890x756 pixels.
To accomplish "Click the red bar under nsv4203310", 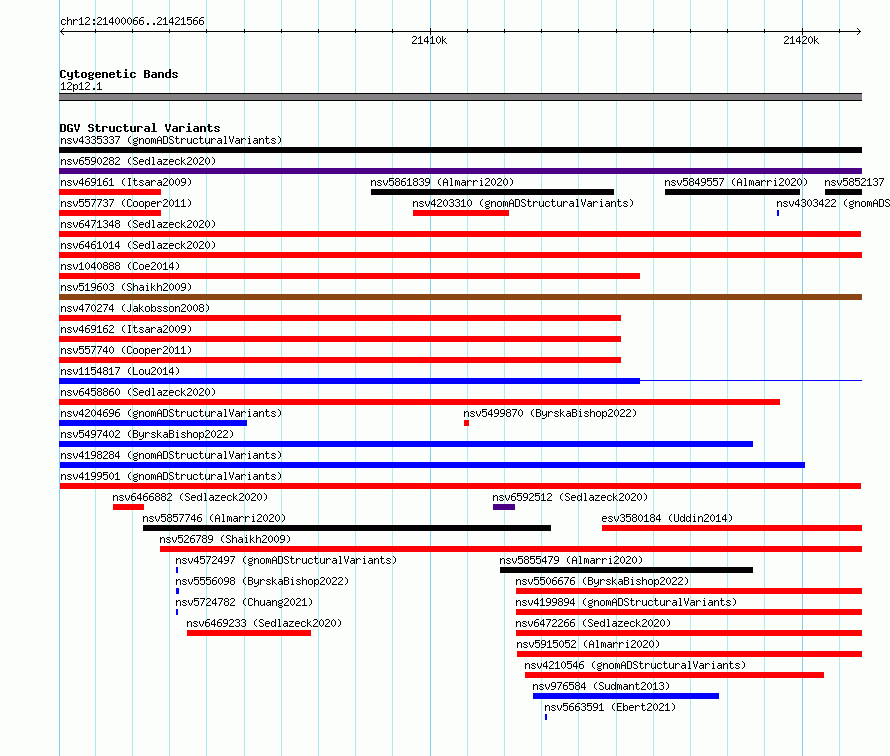I will point(461,213).
